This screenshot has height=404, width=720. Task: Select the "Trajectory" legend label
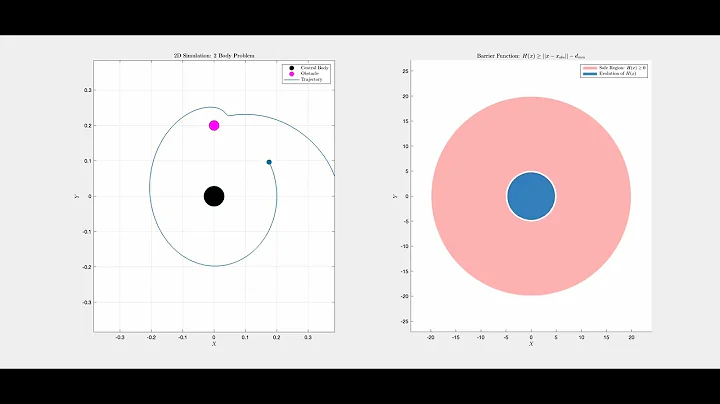311,79
